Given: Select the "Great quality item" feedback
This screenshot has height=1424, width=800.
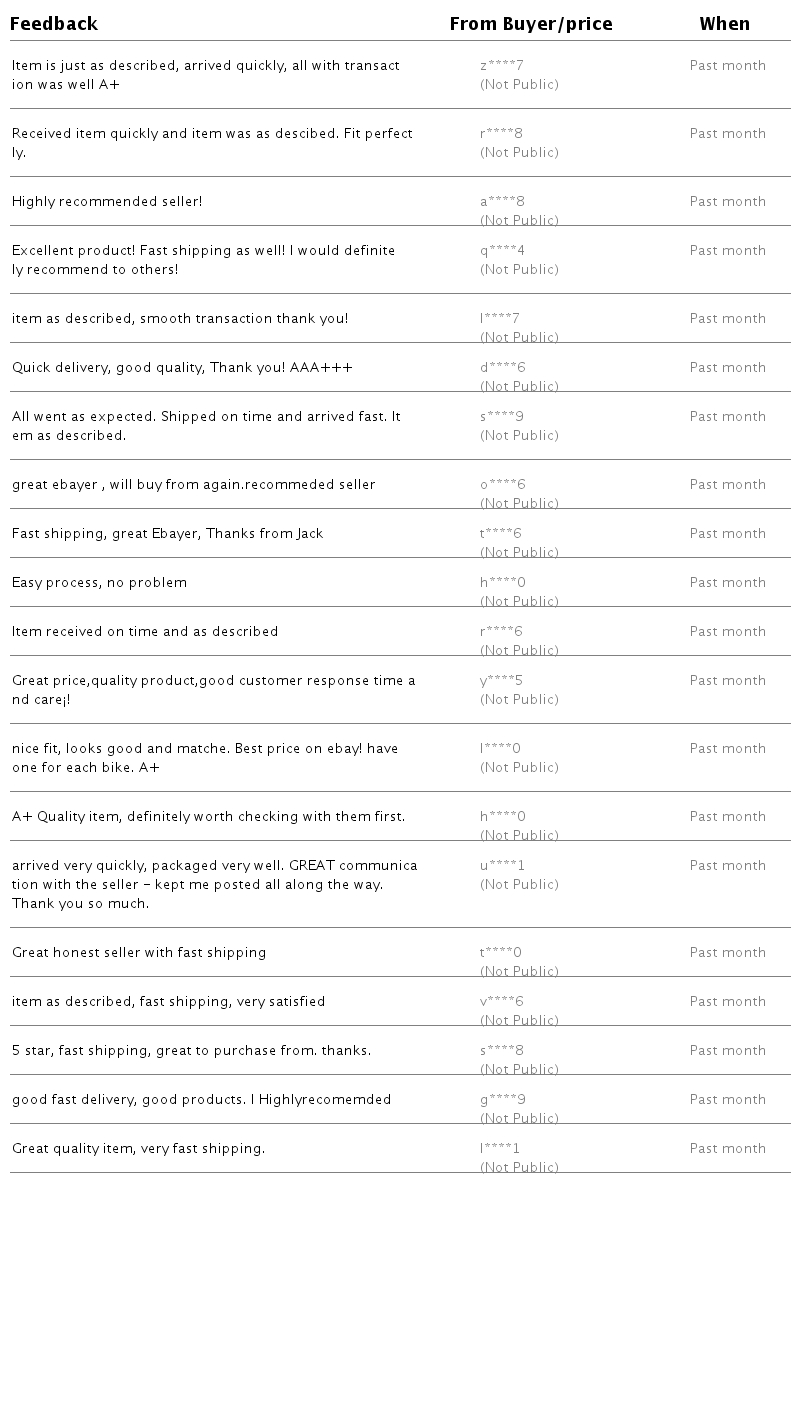Looking at the screenshot, I should [138, 1149].
